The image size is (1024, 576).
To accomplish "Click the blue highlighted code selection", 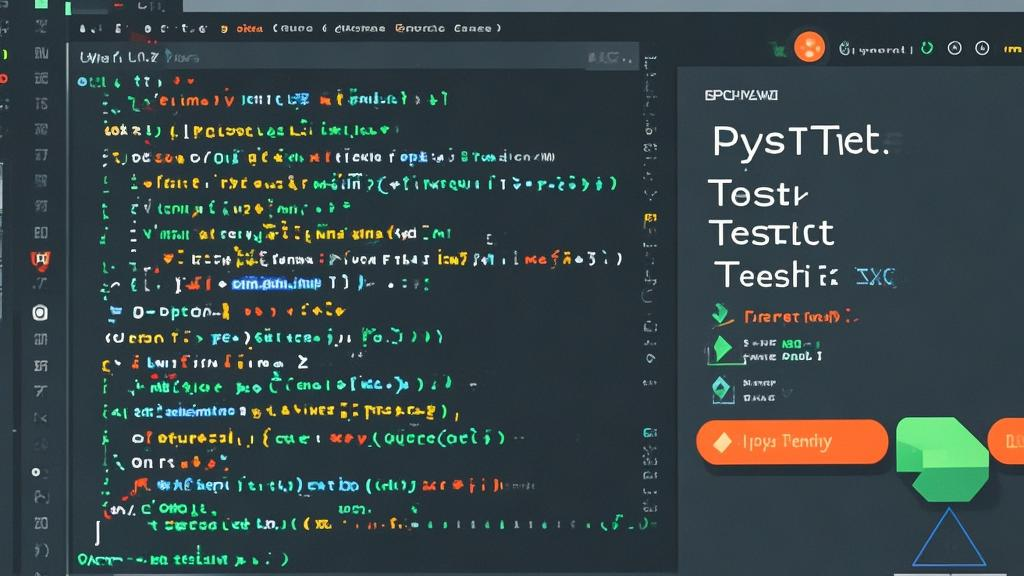I will 276,283.
